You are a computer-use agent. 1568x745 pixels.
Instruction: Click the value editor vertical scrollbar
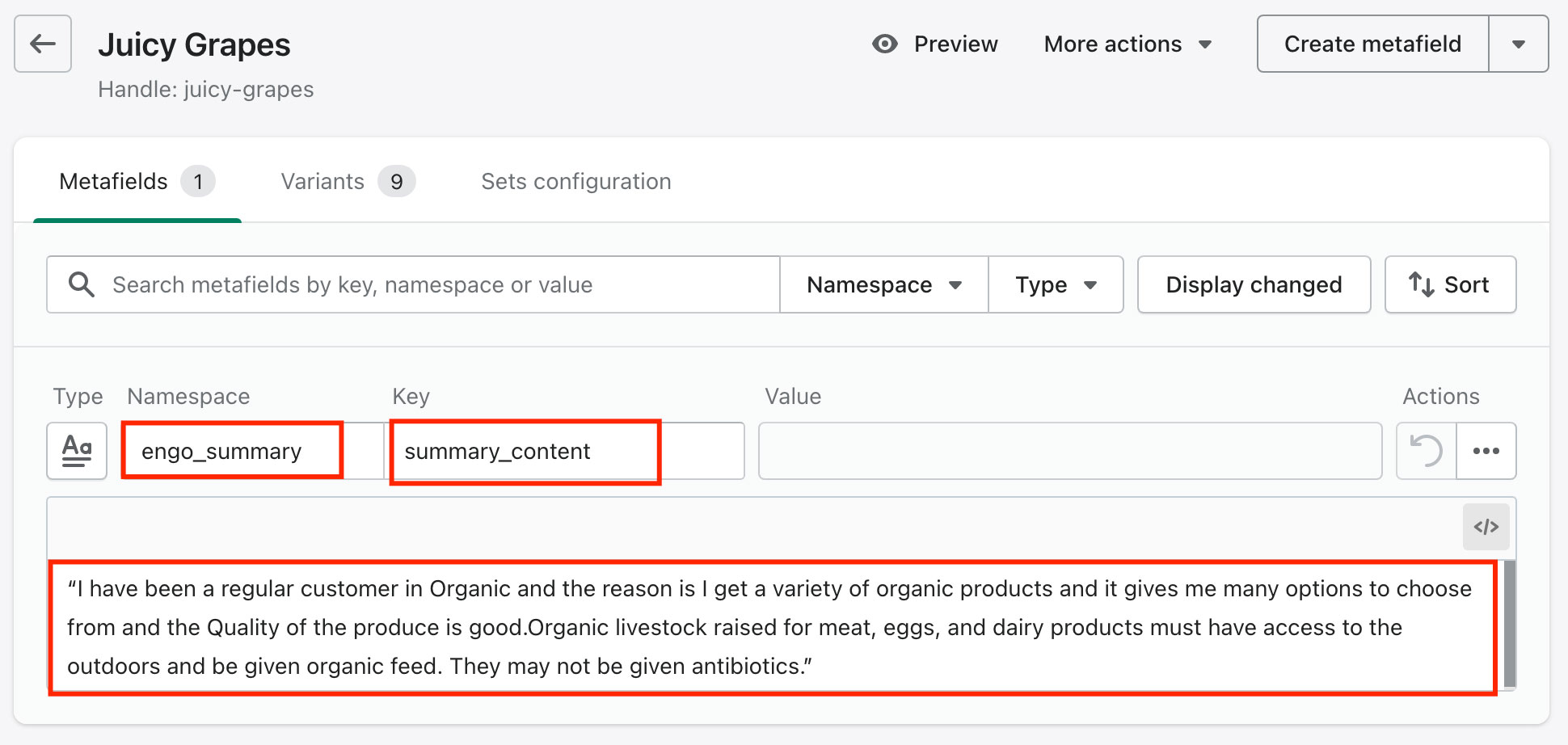[1508, 624]
